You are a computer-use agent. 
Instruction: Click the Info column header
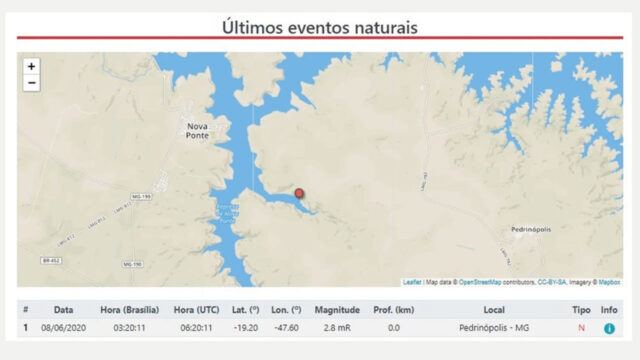point(609,310)
